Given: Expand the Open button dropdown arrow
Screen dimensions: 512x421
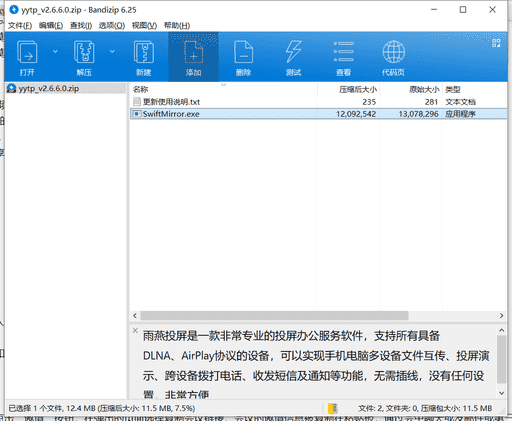Looking at the screenshot, I should [x=55, y=51].
